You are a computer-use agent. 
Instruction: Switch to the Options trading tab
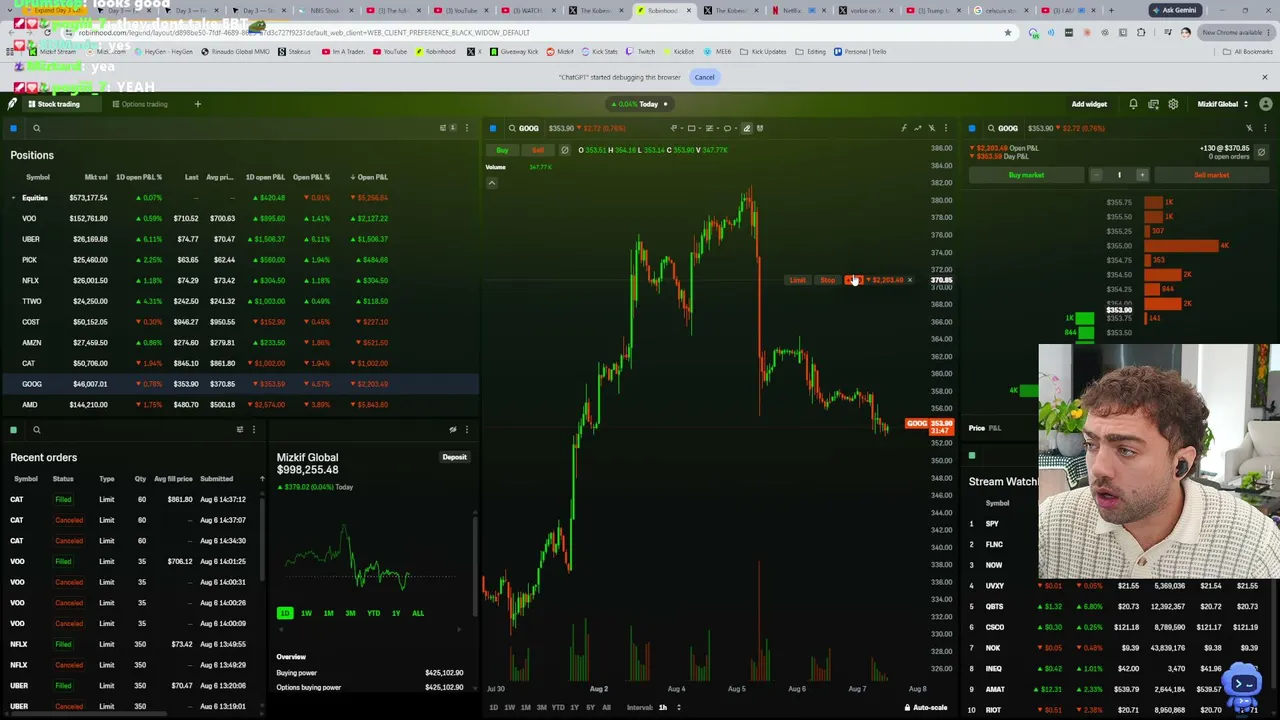click(139, 104)
